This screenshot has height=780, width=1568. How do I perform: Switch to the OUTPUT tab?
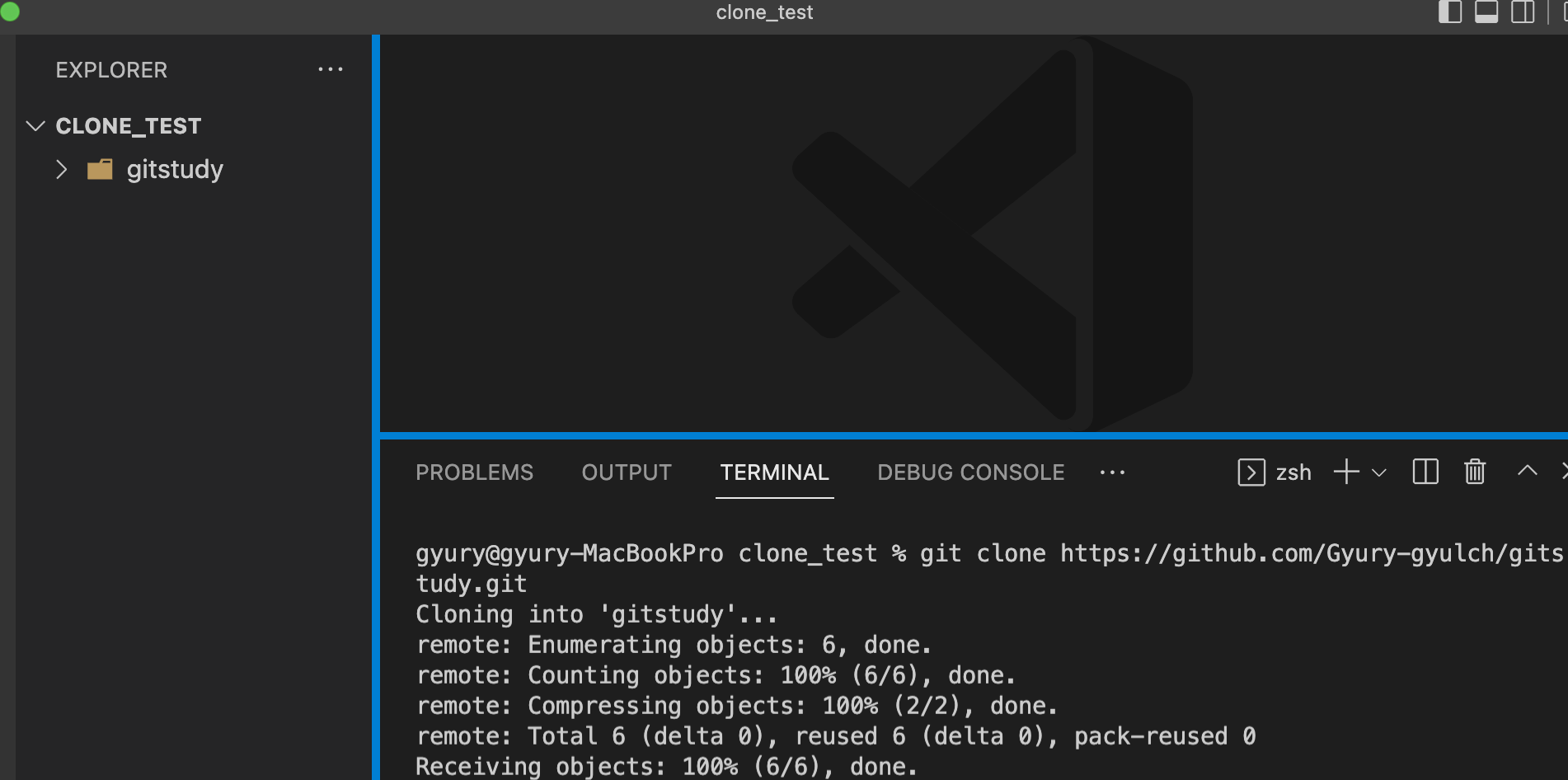tap(627, 472)
